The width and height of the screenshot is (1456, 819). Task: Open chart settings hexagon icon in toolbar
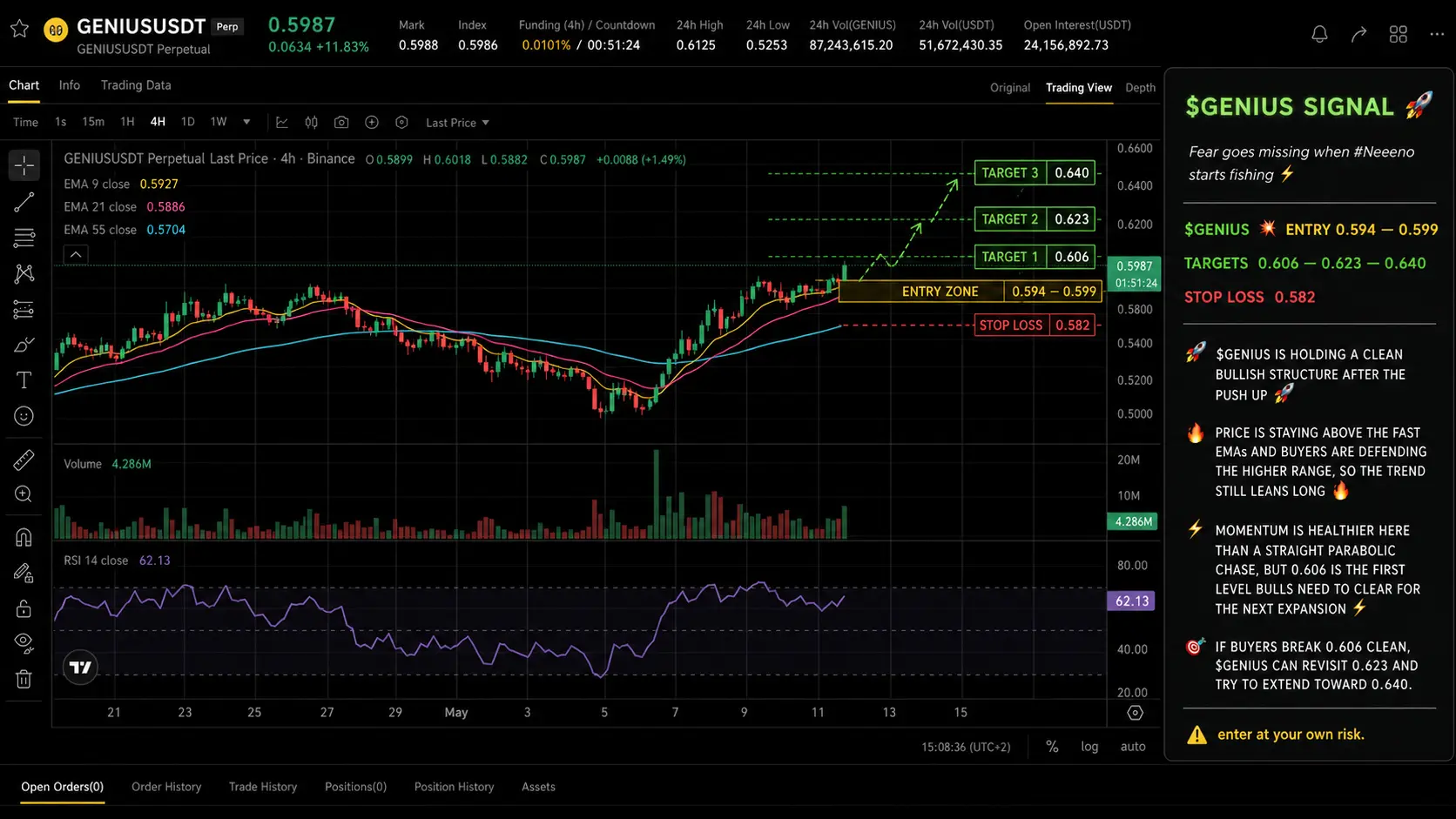[401, 123]
